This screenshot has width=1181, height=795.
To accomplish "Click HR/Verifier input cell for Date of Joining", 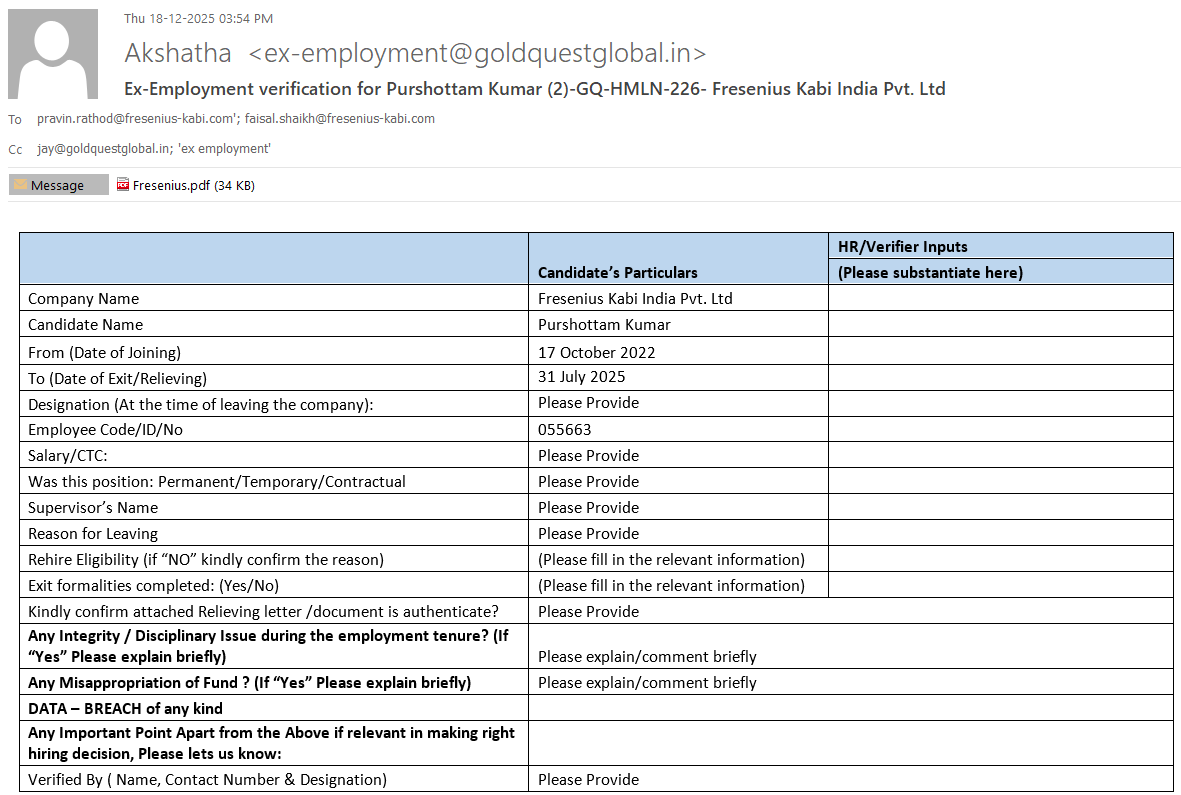I will click(1000, 351).
